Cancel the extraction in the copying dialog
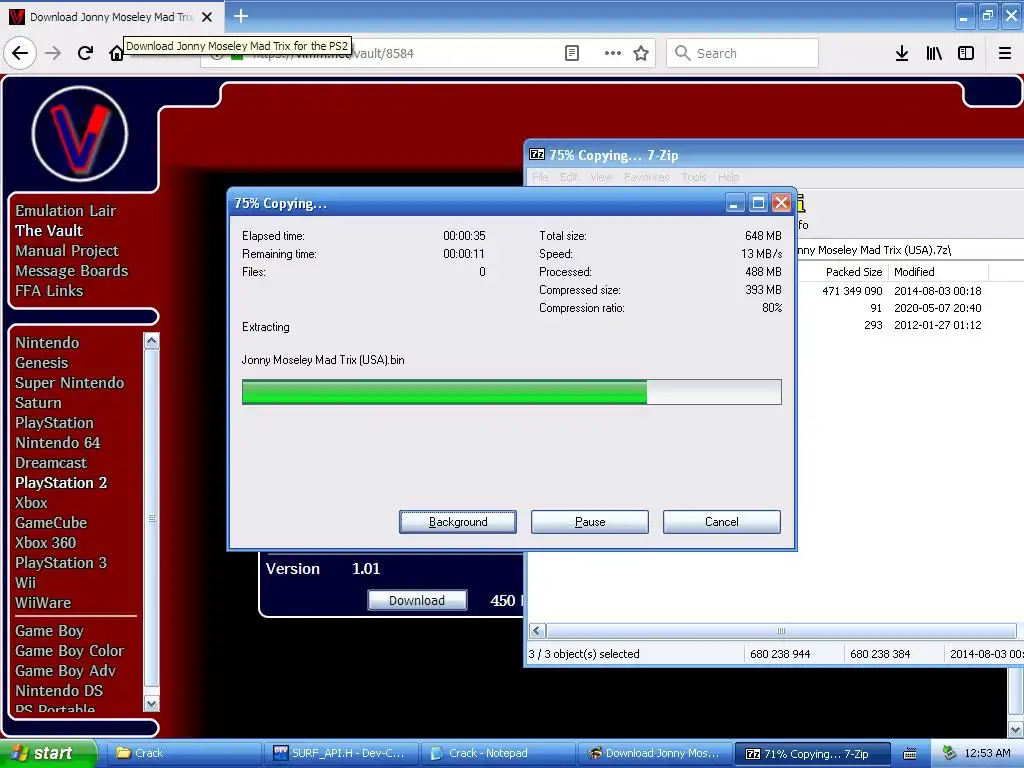The height and width of the screenshot is (768, 1024). tap(722, 522)
